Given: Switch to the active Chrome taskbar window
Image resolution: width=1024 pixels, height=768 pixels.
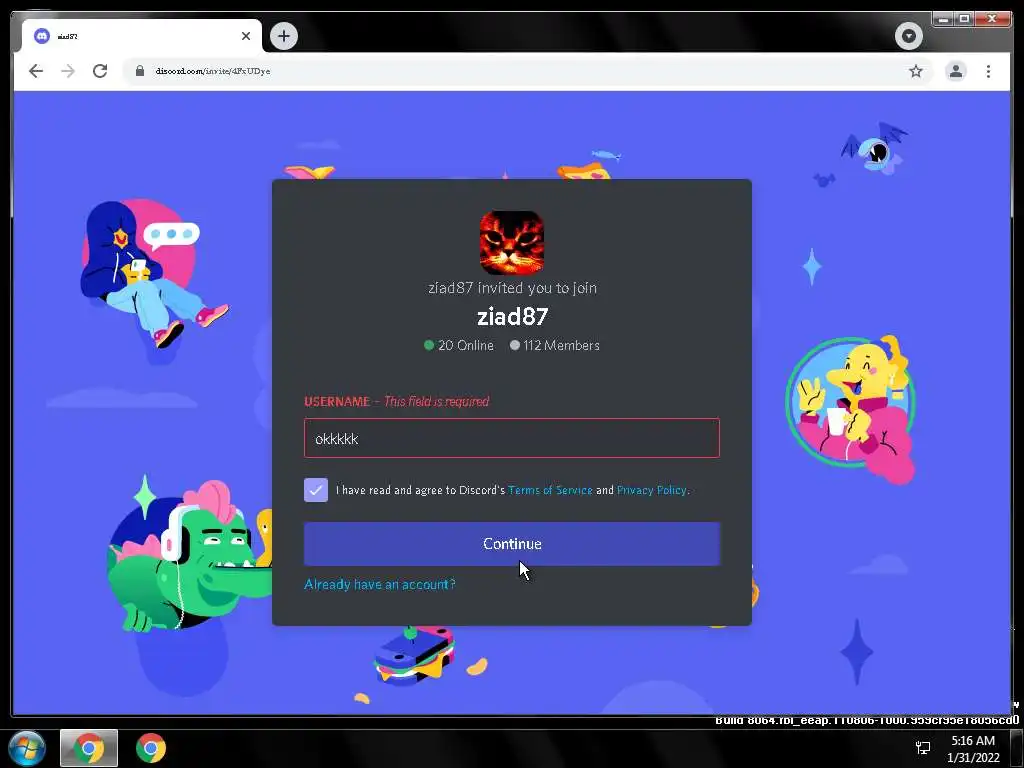Looking at the screenshot, I should 89,748.
